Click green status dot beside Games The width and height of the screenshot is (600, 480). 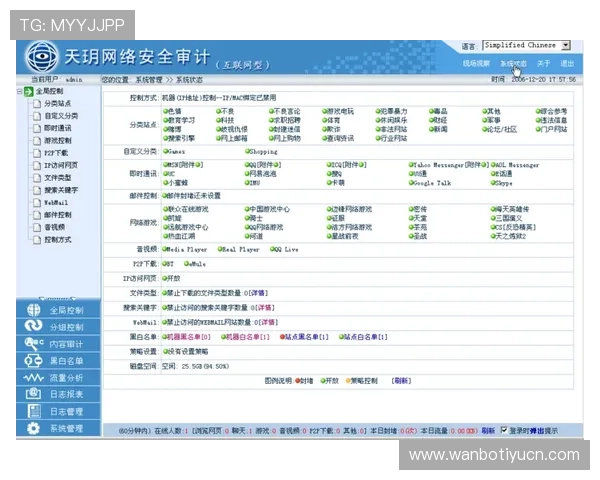point(166,151)
